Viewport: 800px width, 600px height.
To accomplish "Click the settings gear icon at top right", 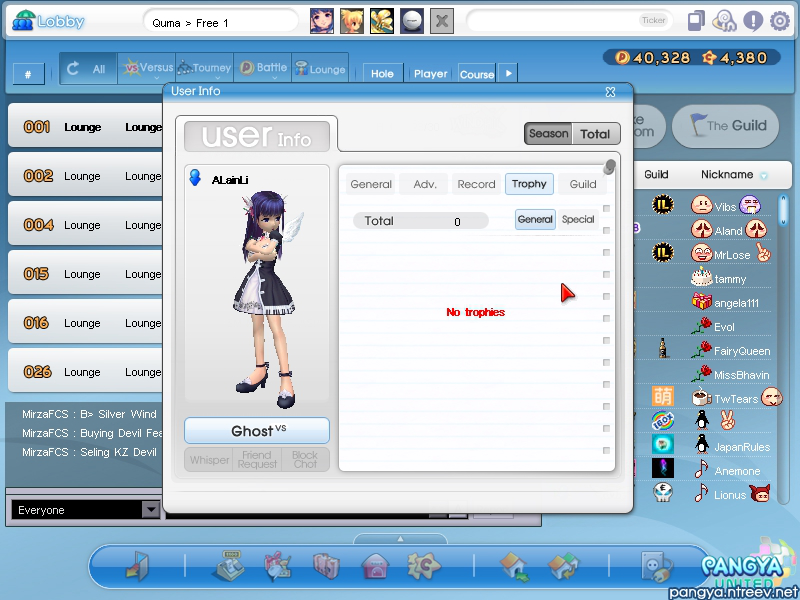I will coord(779,20).
